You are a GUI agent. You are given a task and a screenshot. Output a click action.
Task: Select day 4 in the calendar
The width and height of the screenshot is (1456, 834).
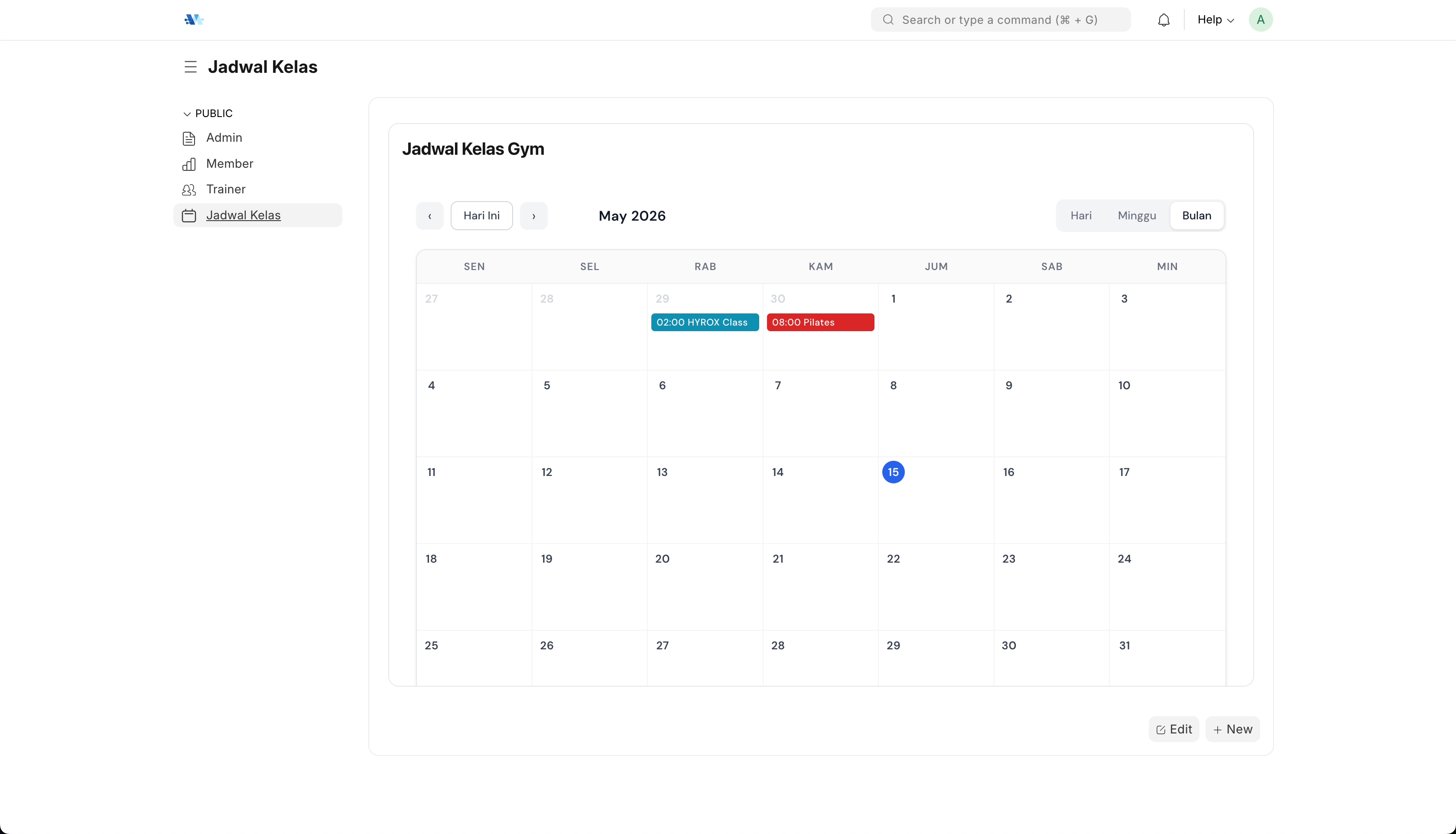point(431,385)
